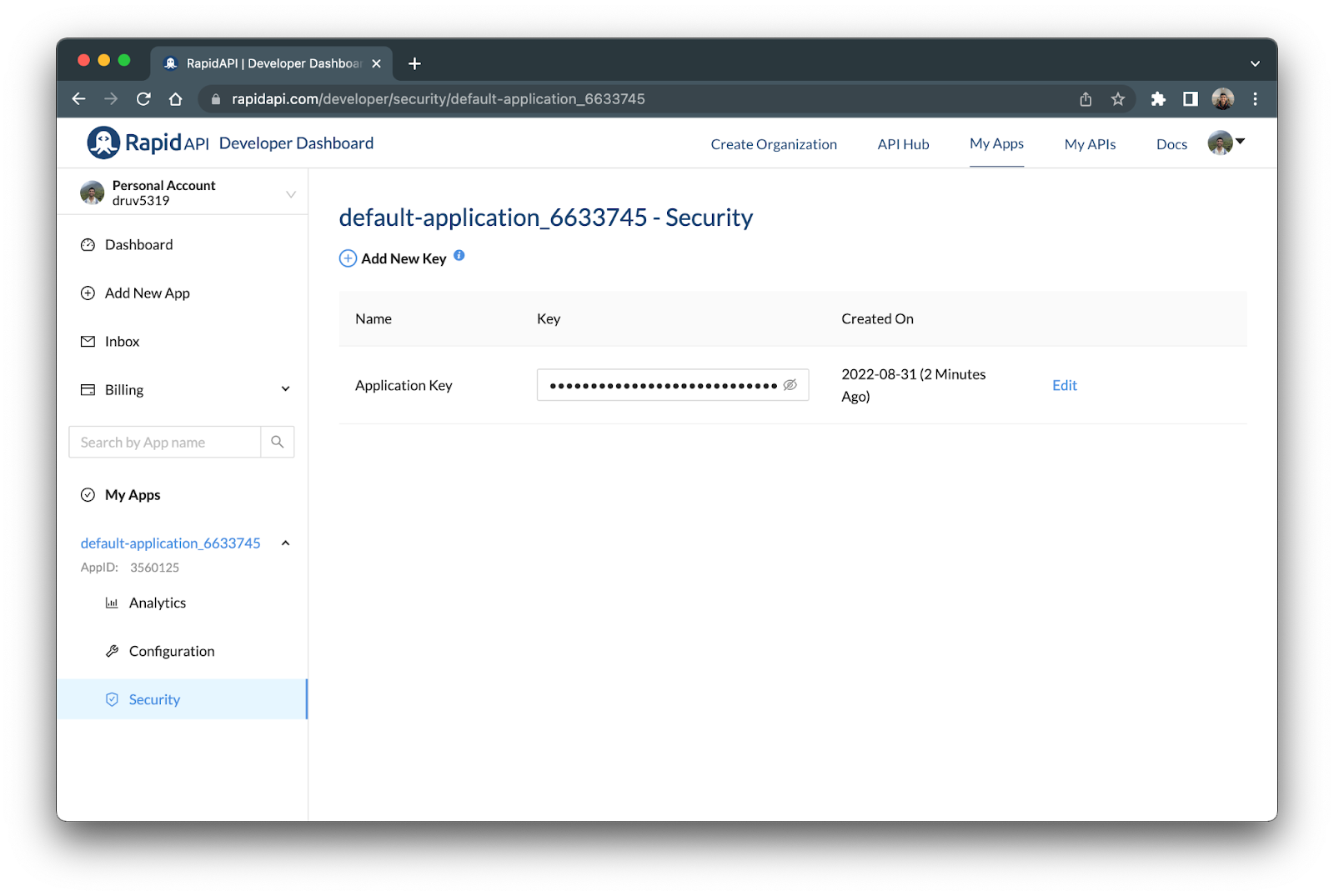Image resolution: width=1334 pixels, height=896 pixels.
Task: Bookmark this page with star icon
Action: click(1118, 99)
